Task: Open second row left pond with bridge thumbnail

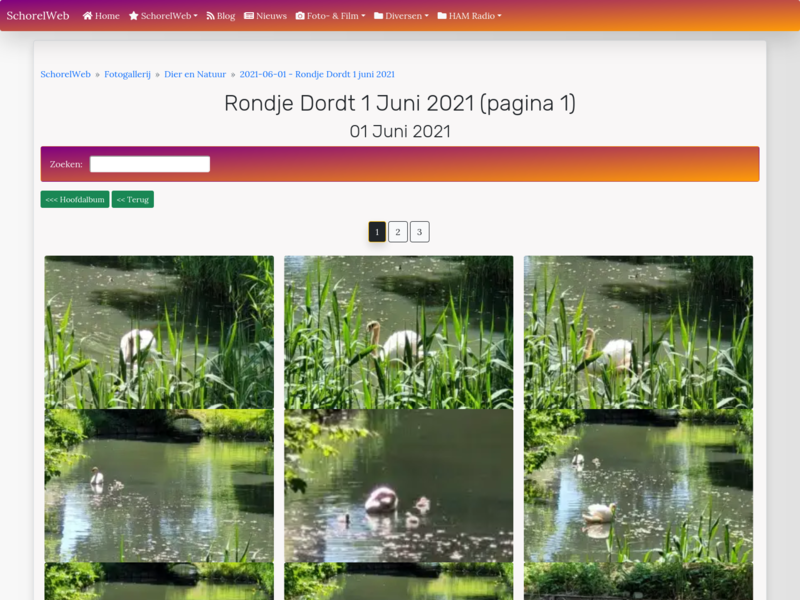Action: coord(159,485)
